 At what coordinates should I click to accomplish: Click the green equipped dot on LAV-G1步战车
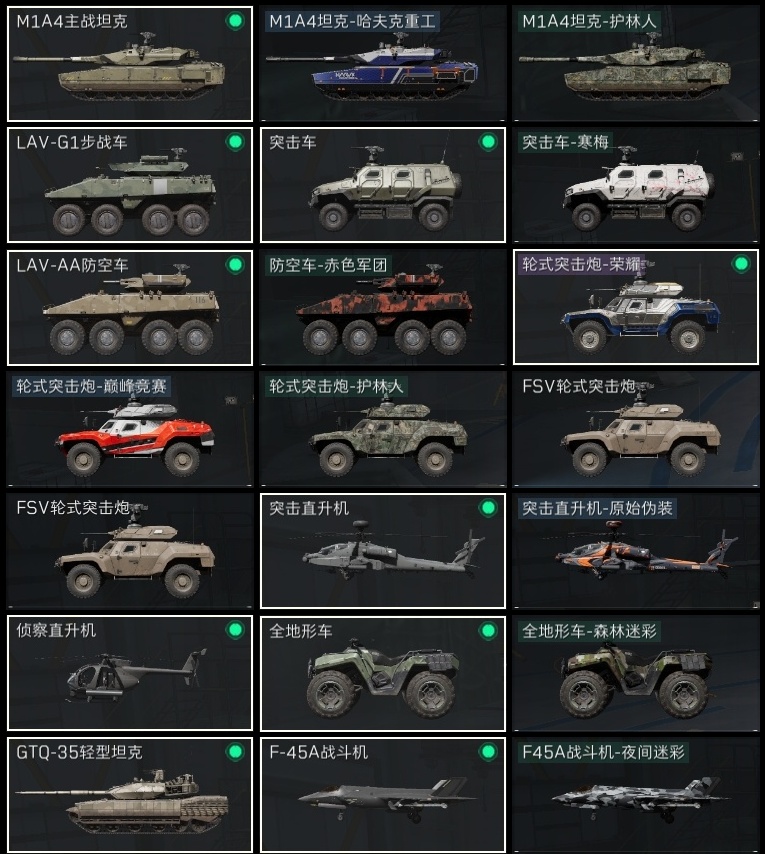pos(235,142)
